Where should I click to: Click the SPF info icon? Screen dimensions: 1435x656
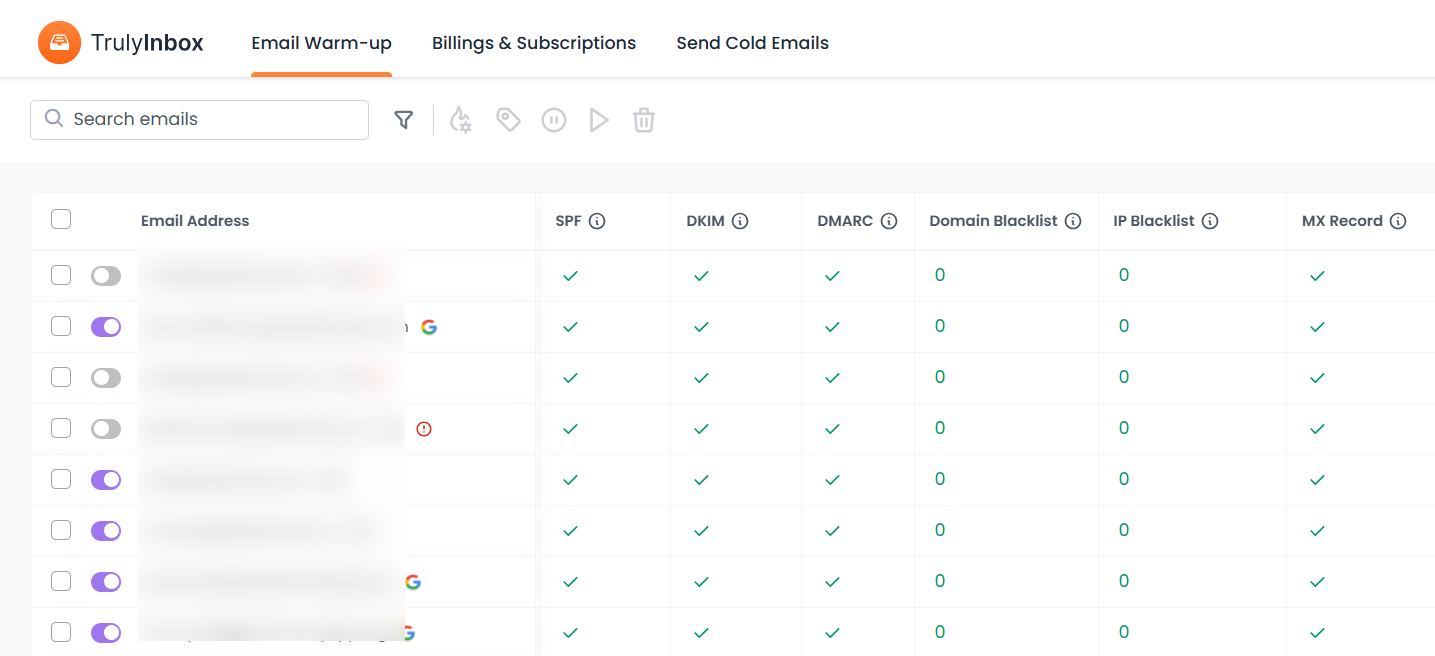[597, 221]
